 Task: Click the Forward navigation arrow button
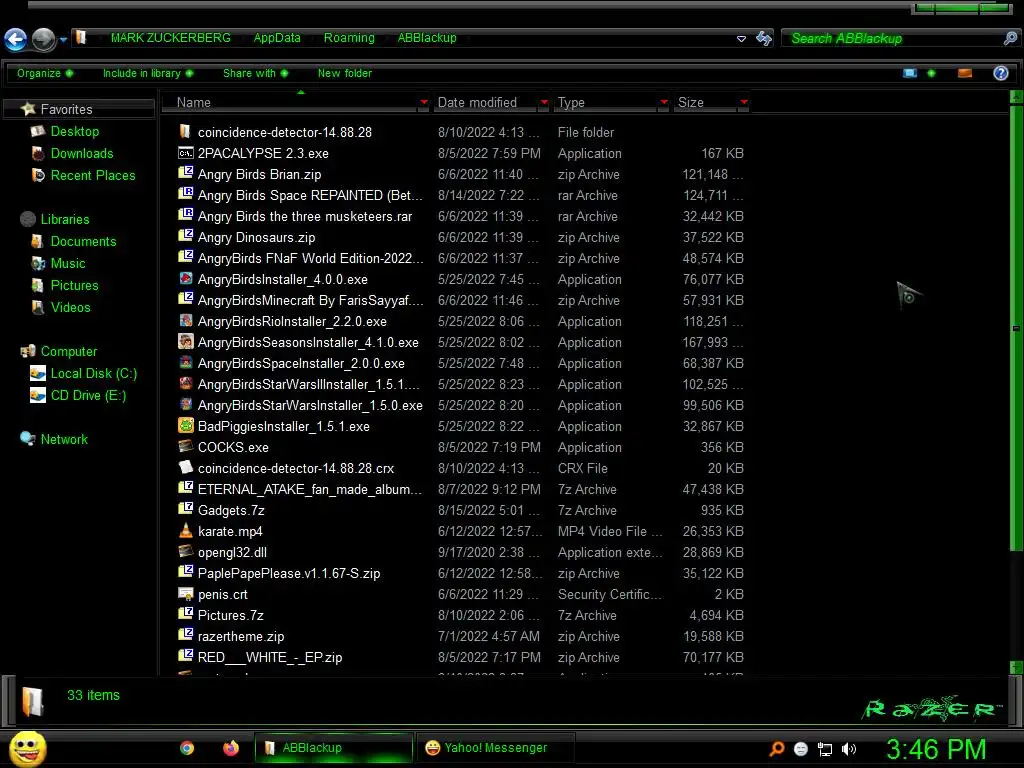coord(44,39)
